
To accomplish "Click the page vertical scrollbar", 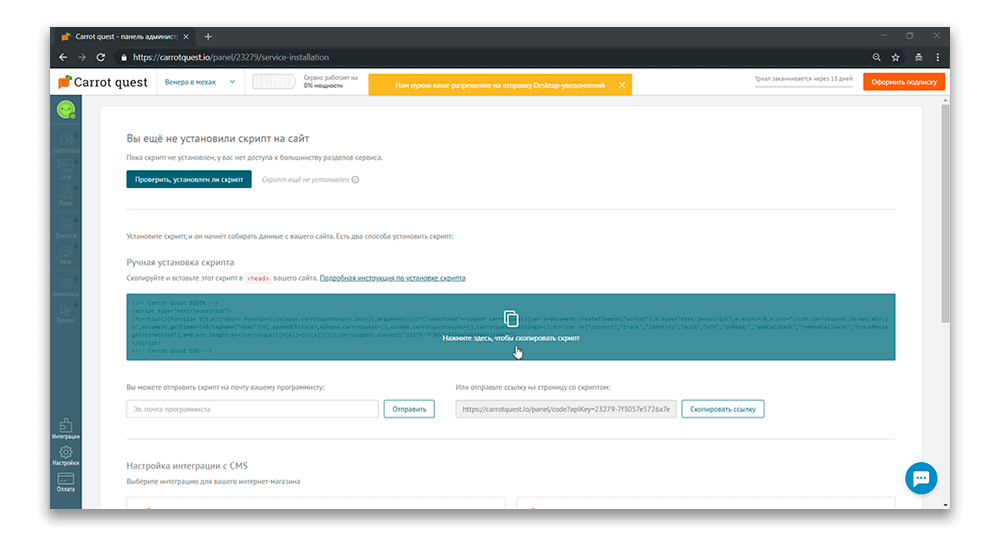I will pyautogui.click(x=945, y=214).
